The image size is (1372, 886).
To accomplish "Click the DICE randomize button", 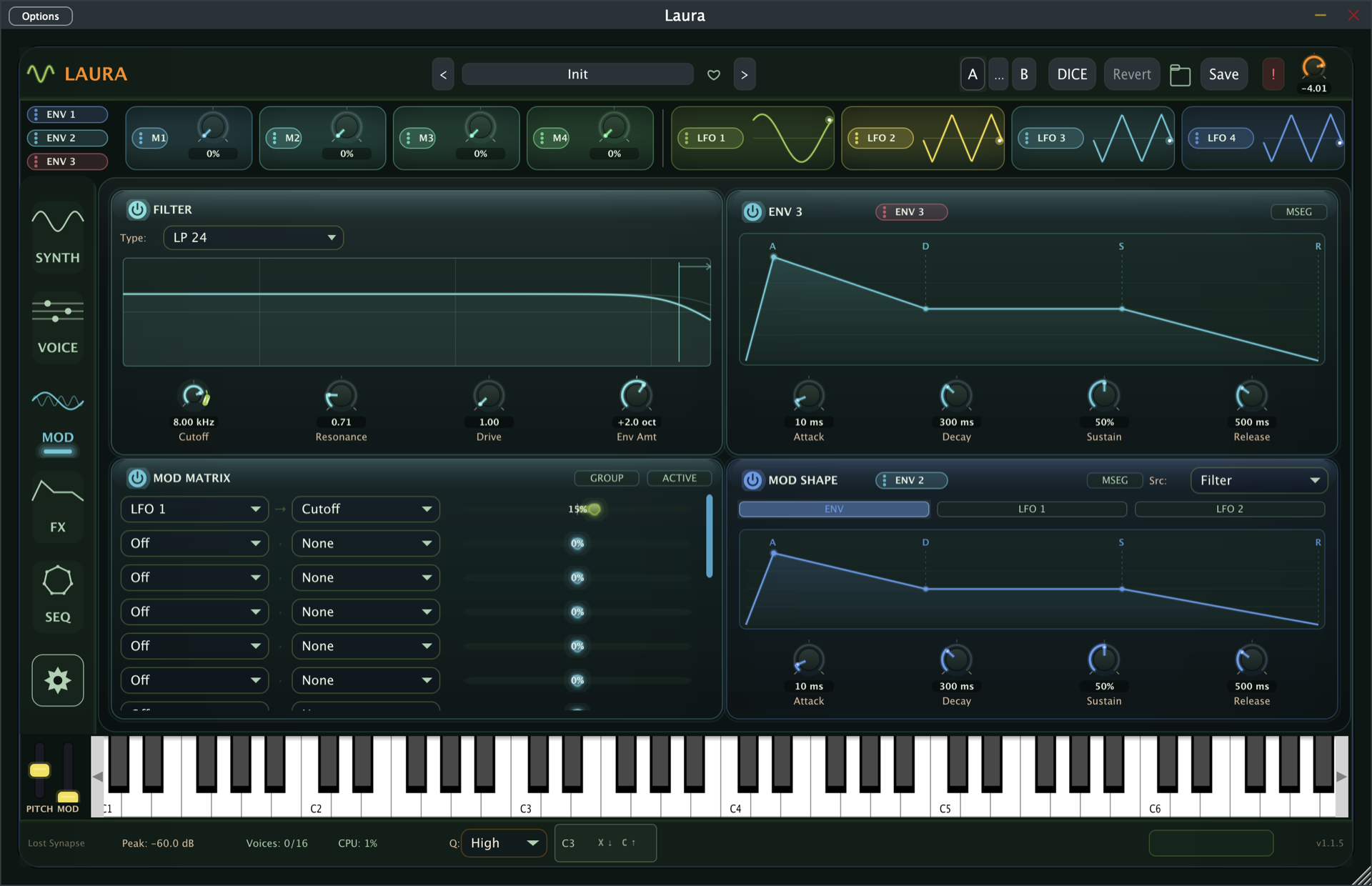I will [x=1072, y=74].
